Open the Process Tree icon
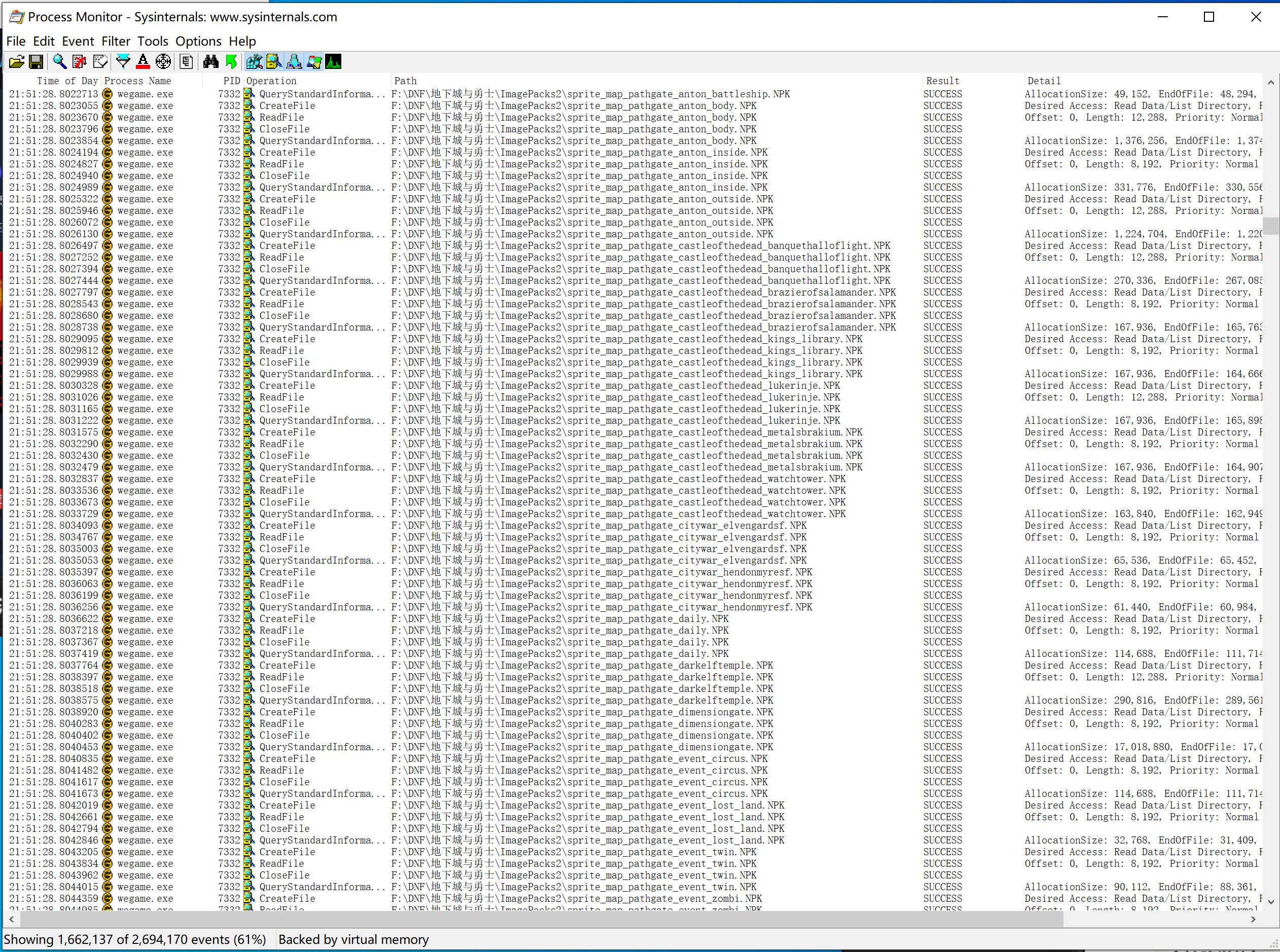The width and height of the screenshot is (1280, 952). [x=186, y=62]
